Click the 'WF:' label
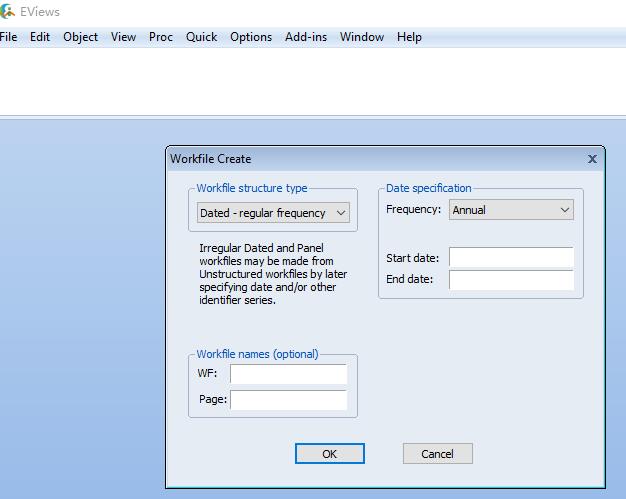Viewport: 626px width, 499px height. [x=207, y=373]
